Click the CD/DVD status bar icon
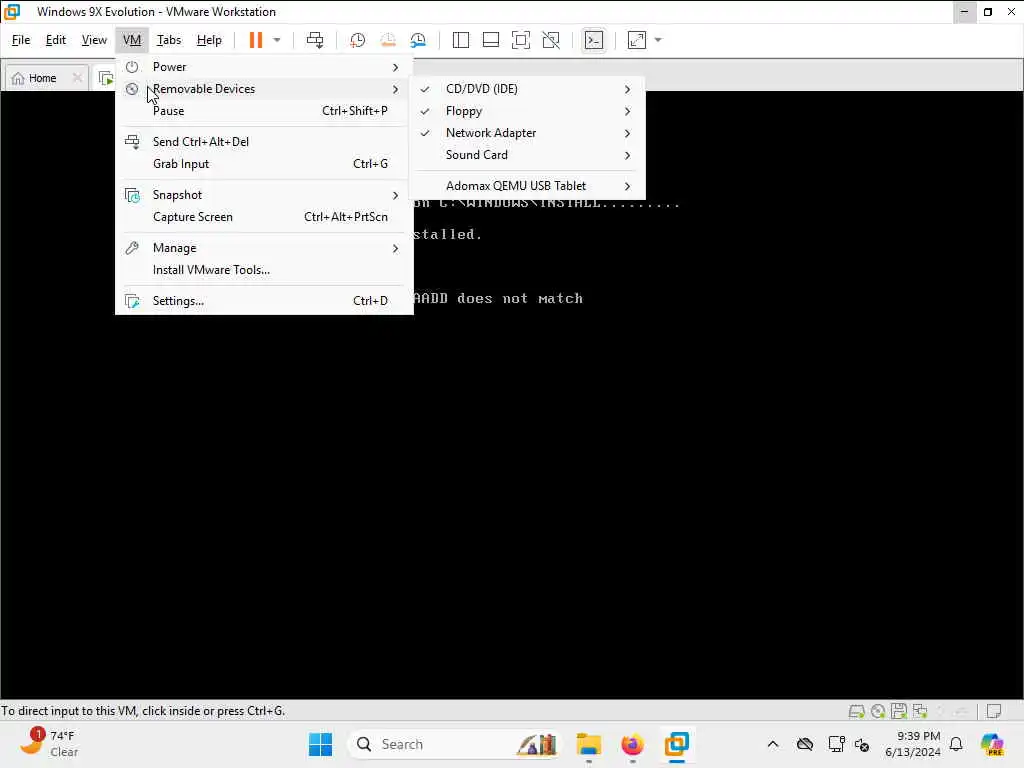 click(x=878, y=711)
